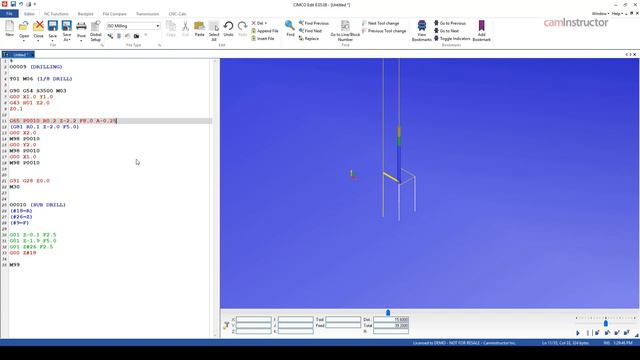The height and width of the screenshot is (360, 640).
Task: Open the Find magnifier tool
Action: coord(290,29)
